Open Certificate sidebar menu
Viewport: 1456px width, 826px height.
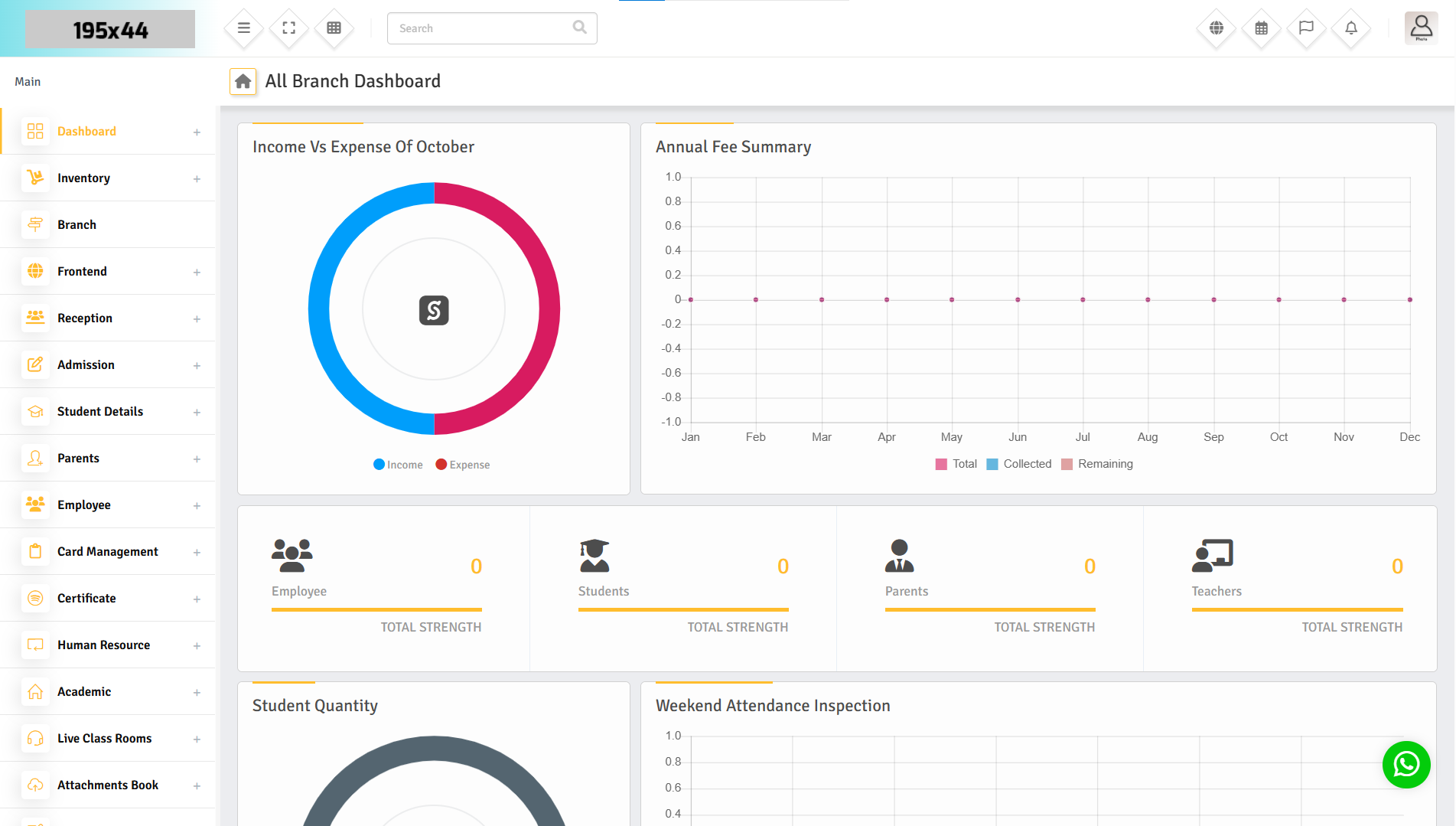pos(108,598)
